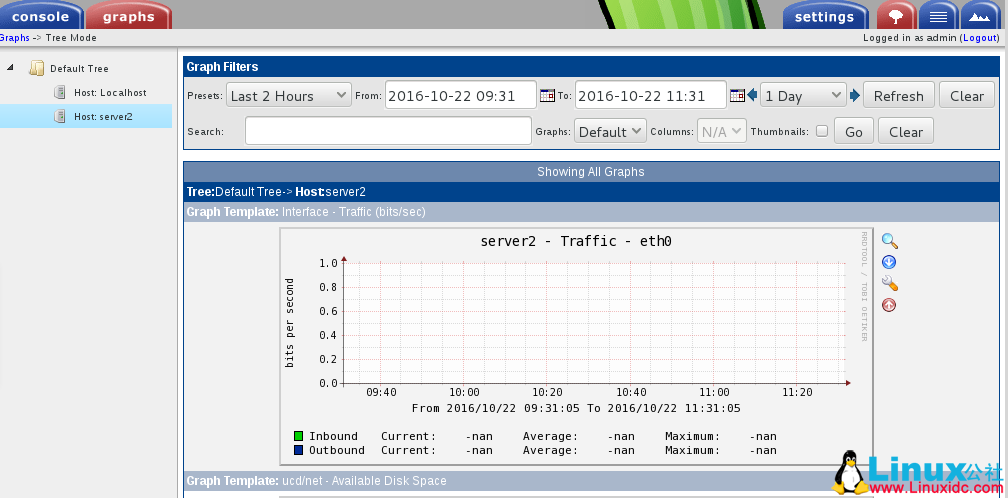Open the From date calendar picker
This screenshot has width=1008, height=498.
pyautogui.click(x=547, y=96)
